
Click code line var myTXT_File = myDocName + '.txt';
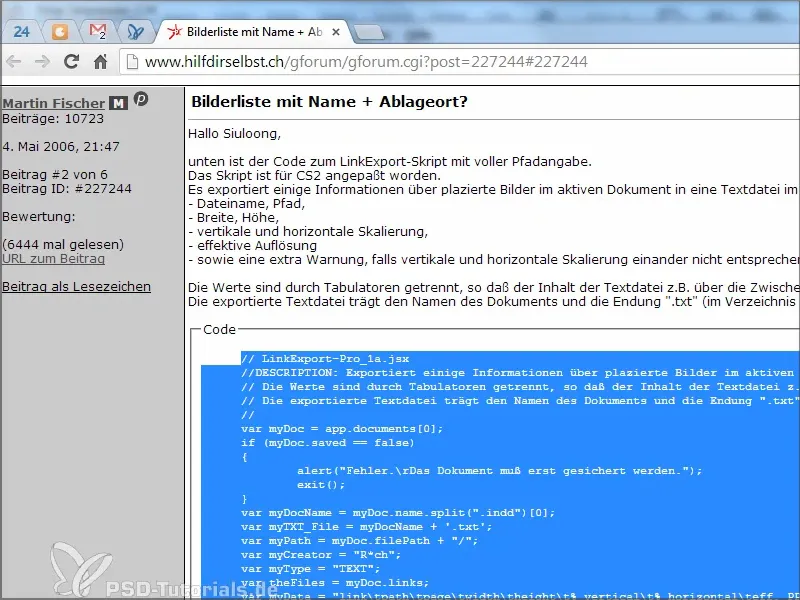366,527
